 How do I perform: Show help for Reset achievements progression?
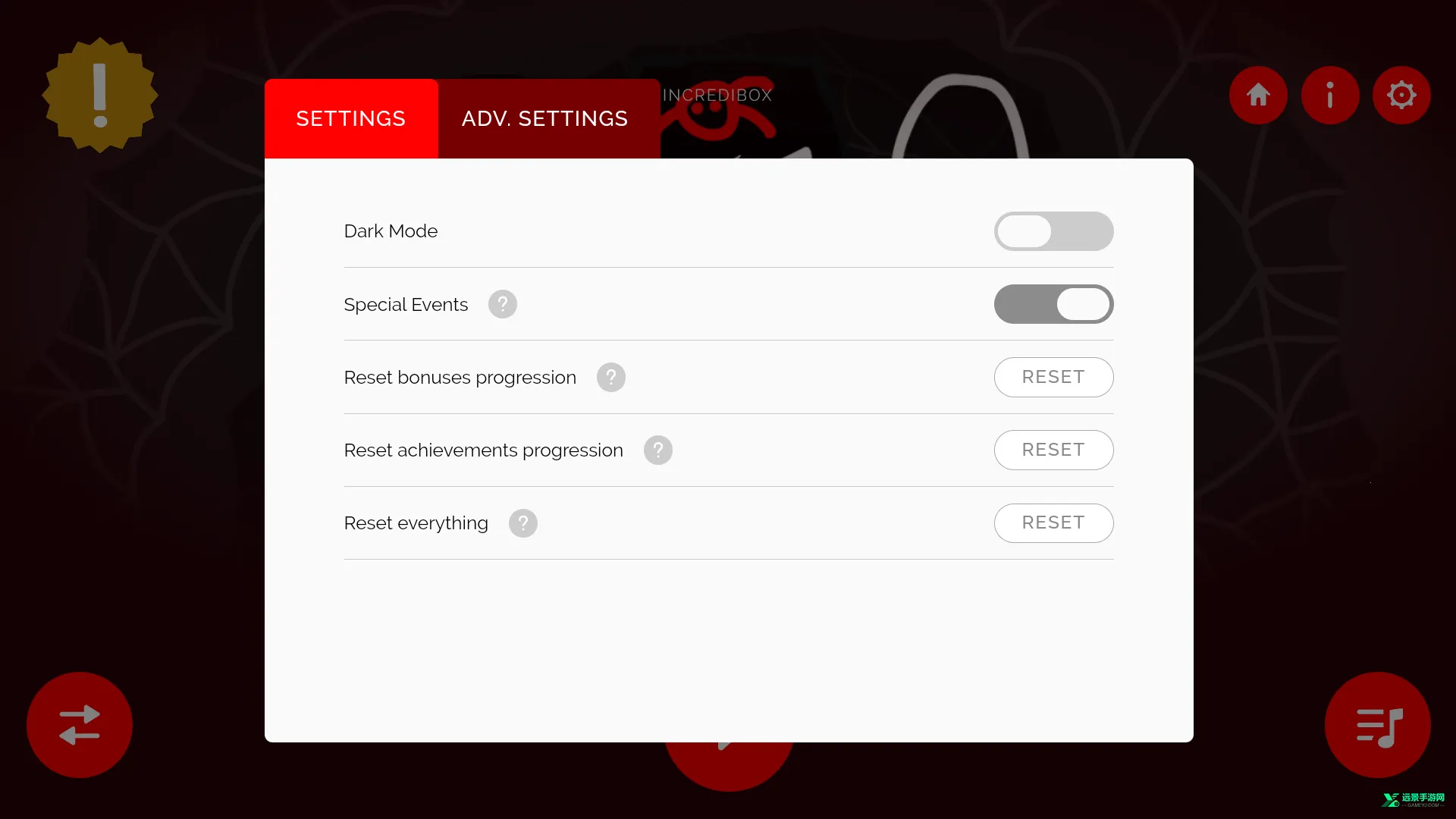coord(658,450)
